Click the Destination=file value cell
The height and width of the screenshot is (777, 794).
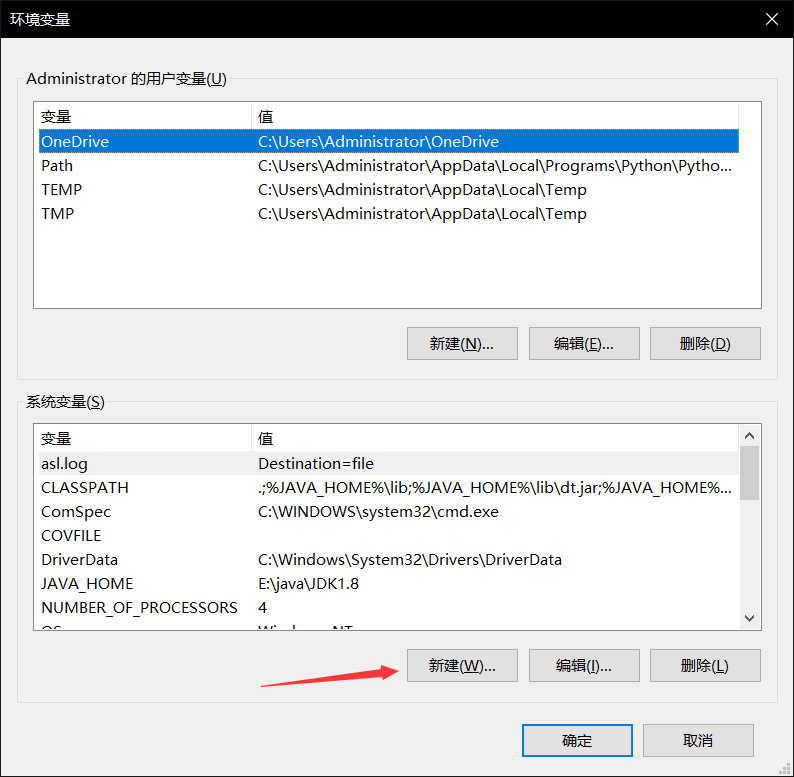tap(316, 463)
